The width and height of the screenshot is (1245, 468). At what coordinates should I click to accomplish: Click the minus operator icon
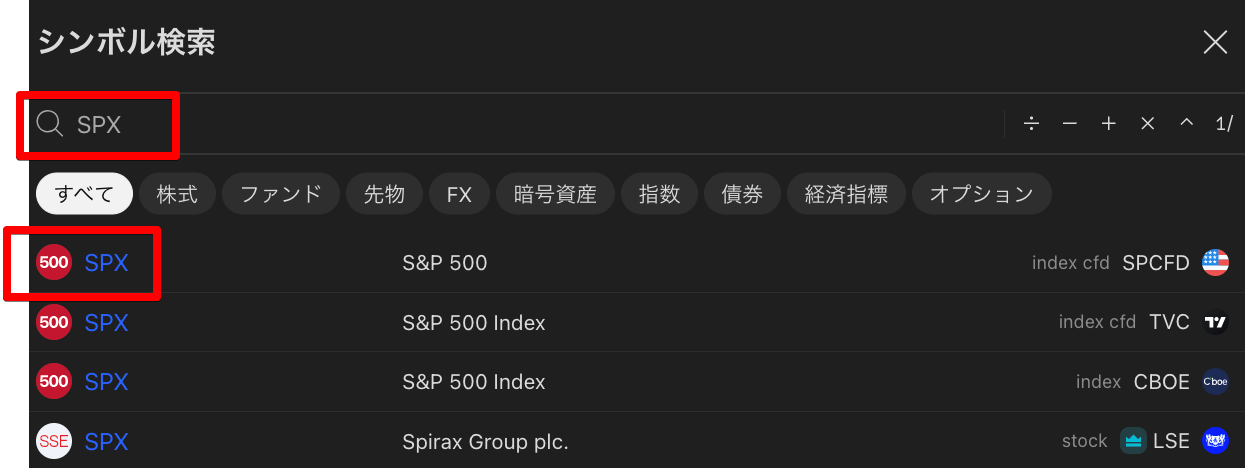(1070, 124)
